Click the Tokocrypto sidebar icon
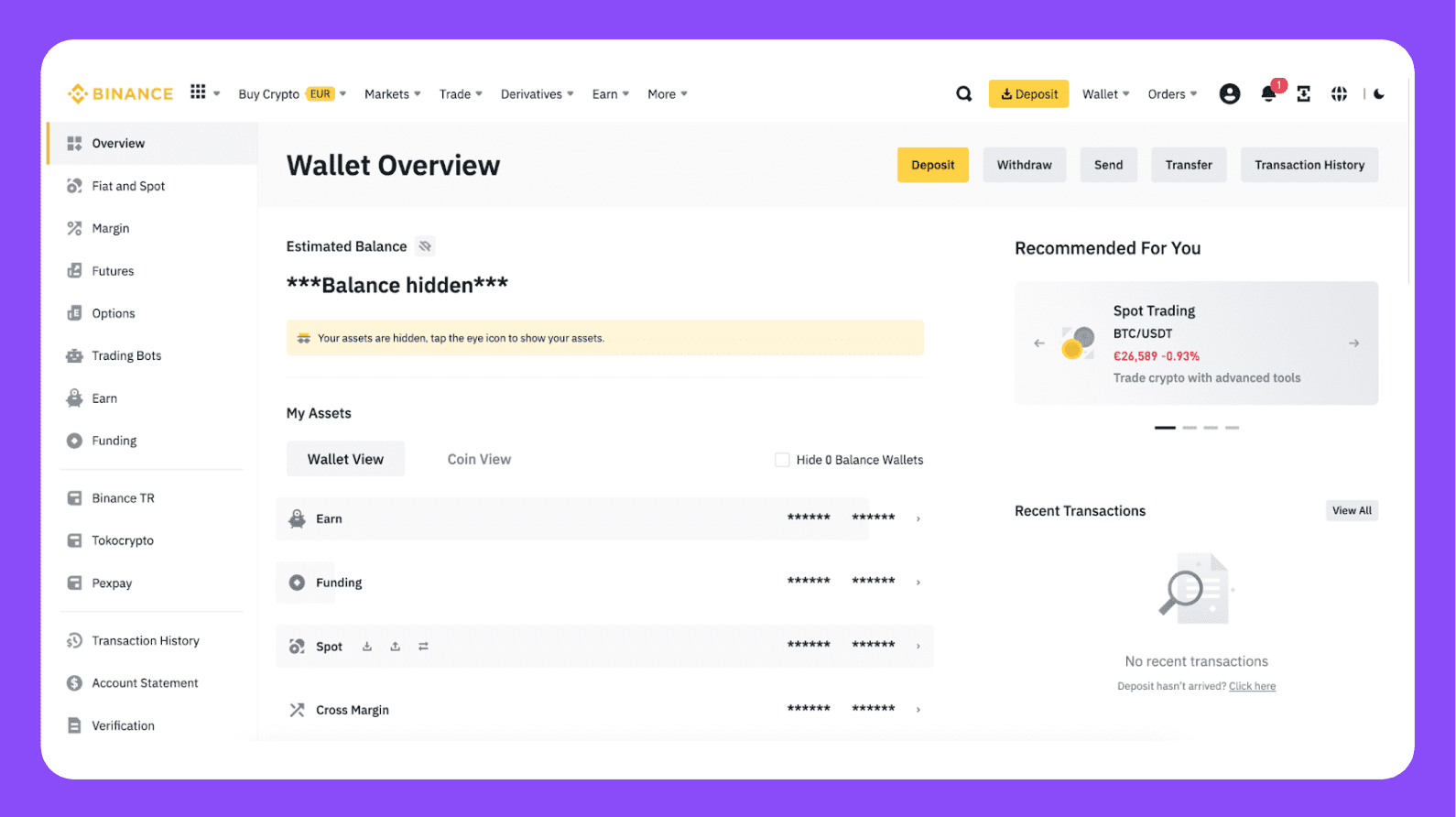 [74, 540]
